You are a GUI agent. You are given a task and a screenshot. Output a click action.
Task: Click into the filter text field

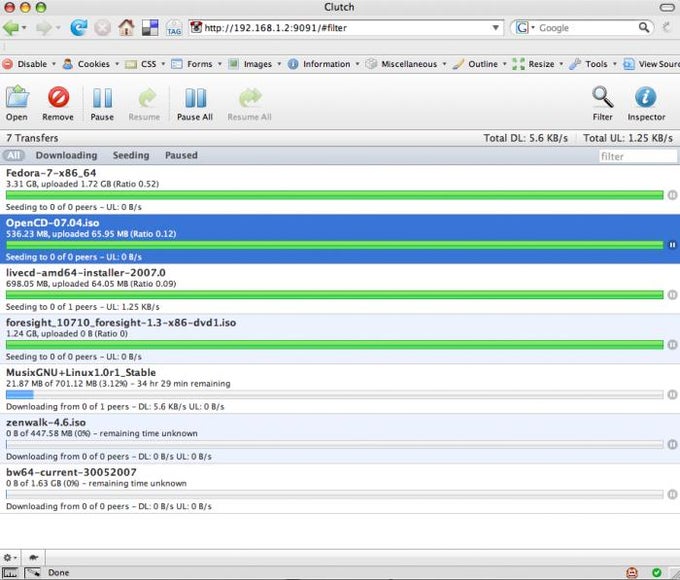[x=638, y=156]
